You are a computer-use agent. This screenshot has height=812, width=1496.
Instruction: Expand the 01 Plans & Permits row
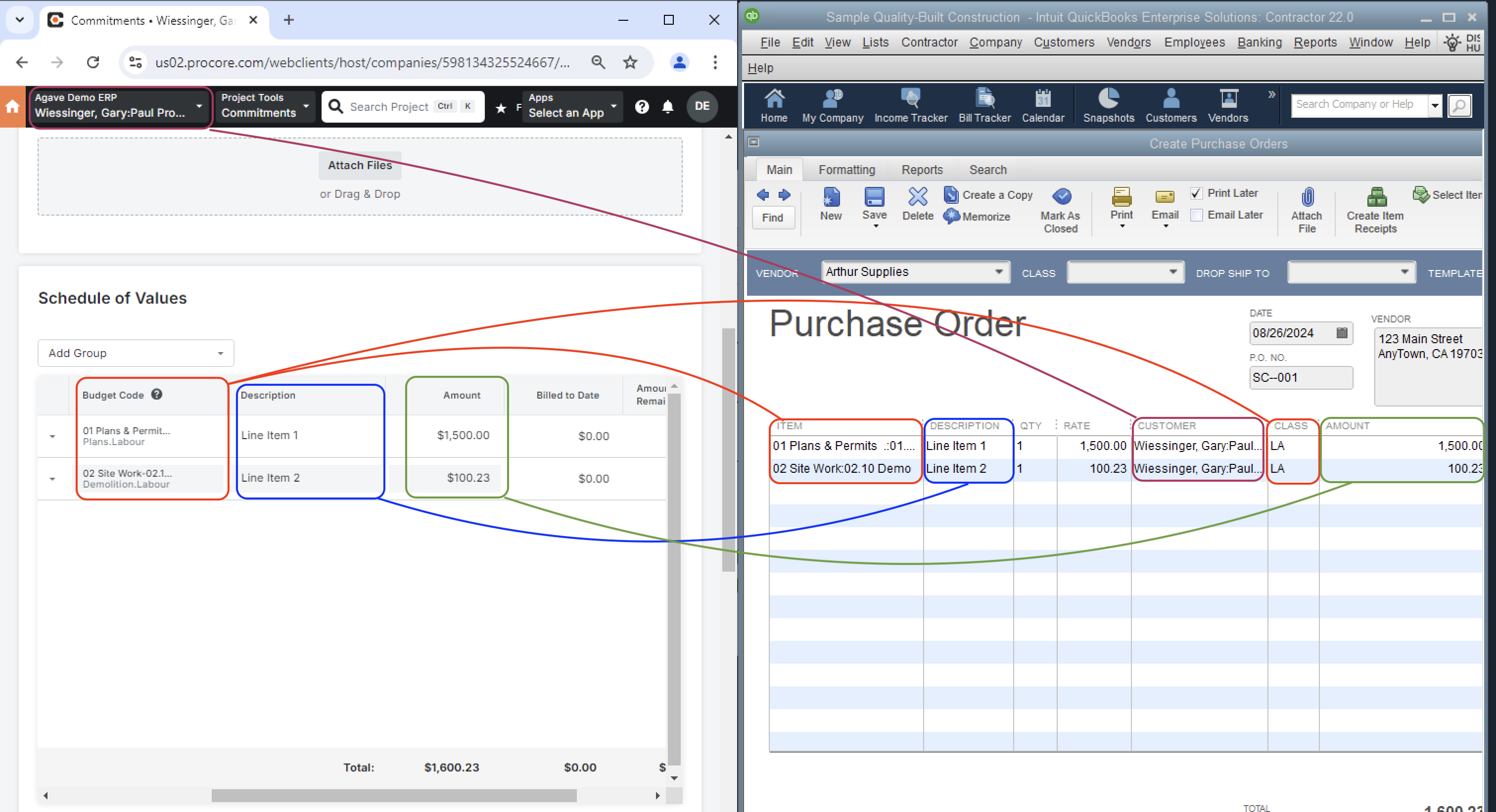click(52, 436)
